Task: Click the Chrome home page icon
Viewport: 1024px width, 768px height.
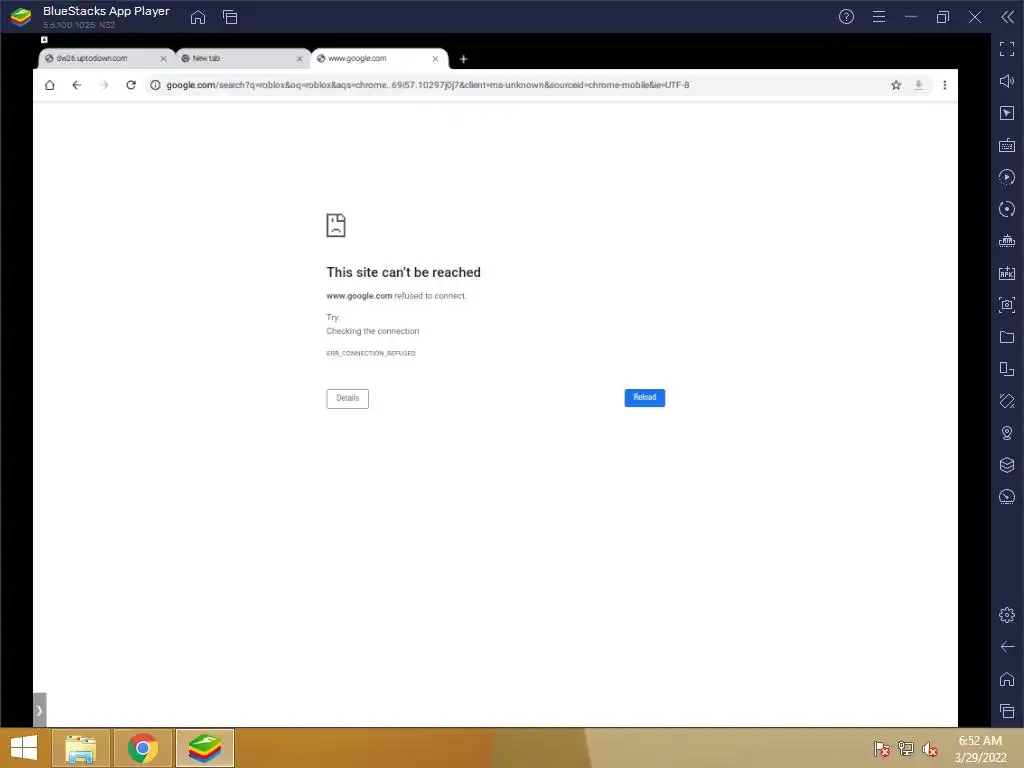Action: point(50,85)
